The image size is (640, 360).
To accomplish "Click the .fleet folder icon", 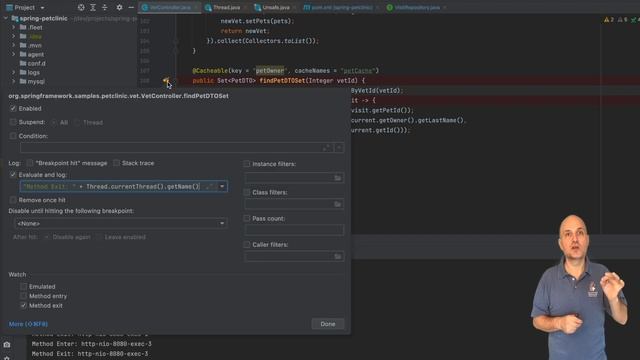I will point(23,27).
